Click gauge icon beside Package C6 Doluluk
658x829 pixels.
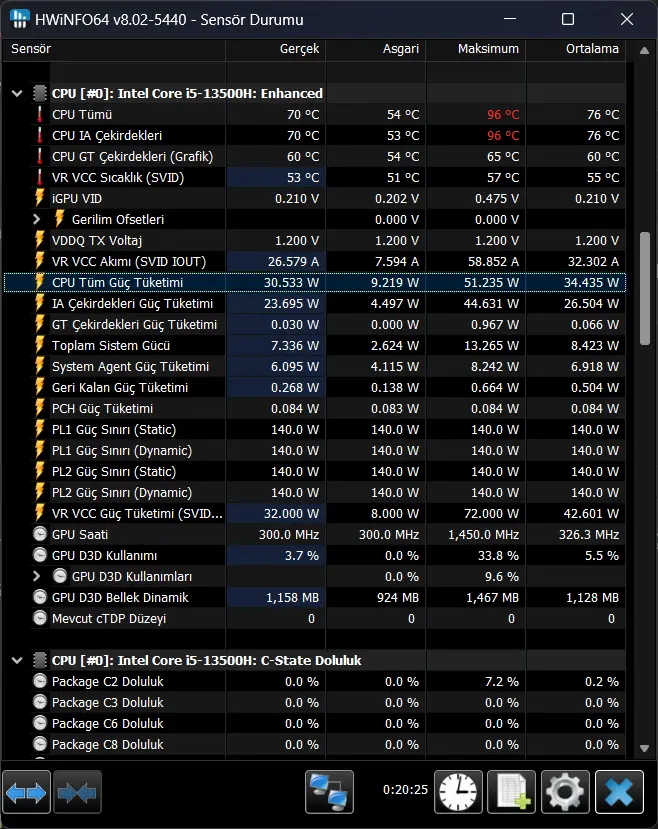(40, 723)
